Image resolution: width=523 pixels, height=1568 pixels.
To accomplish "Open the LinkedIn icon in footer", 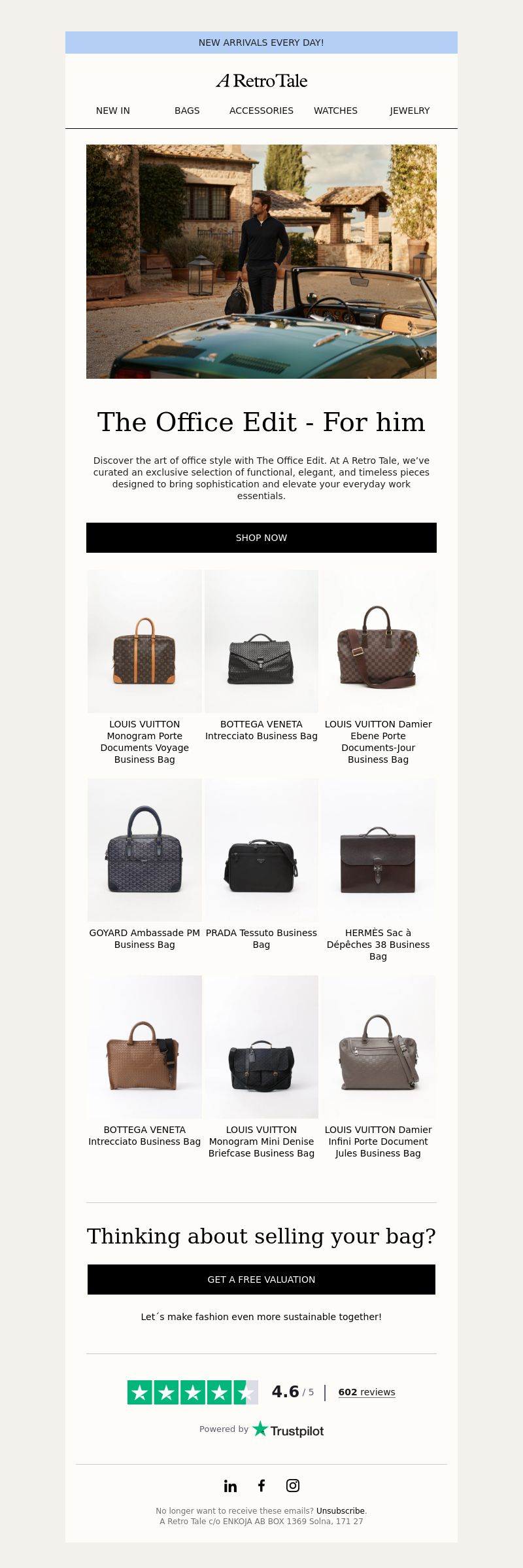I will coord(230,1486).
